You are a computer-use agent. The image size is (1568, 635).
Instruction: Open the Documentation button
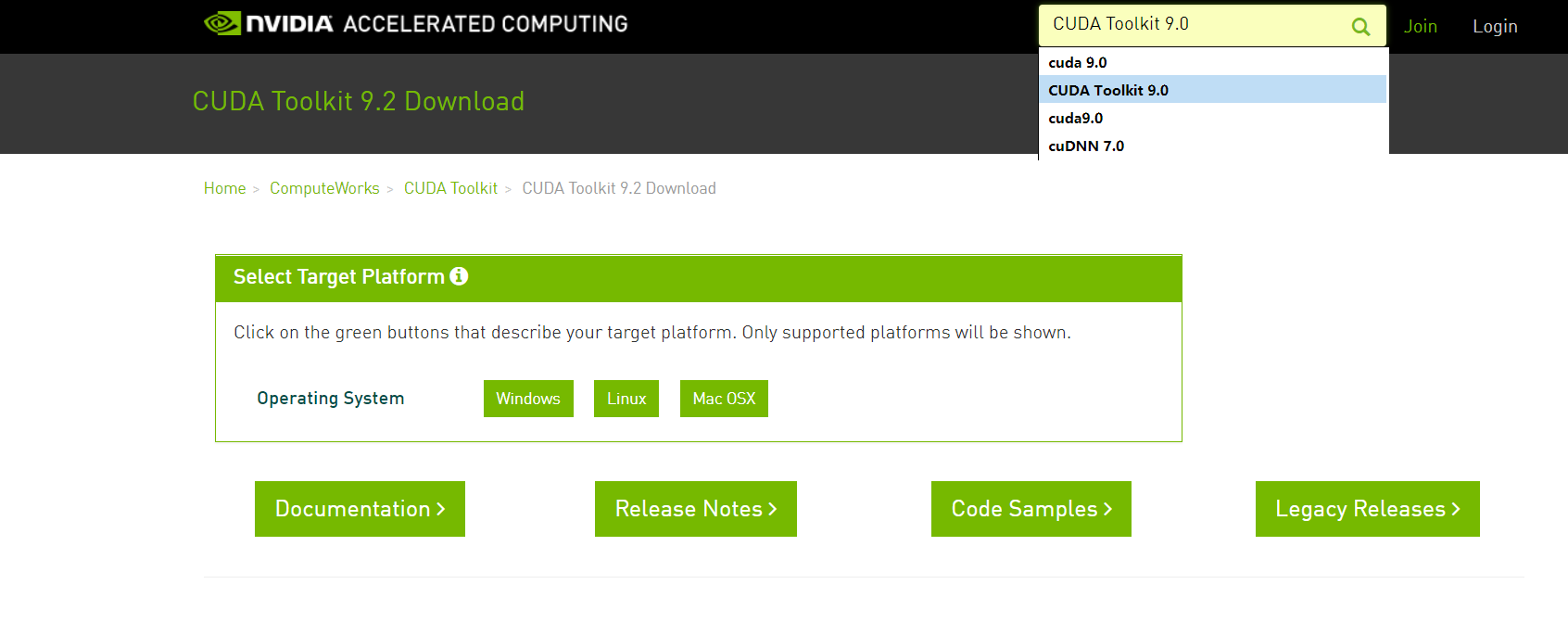[360, 509]
